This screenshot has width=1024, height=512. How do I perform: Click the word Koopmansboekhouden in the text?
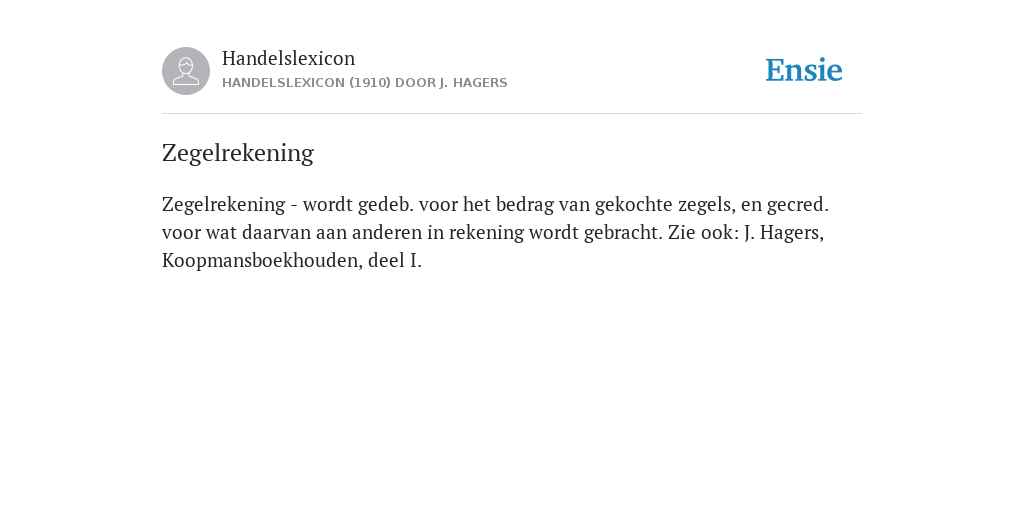(261, 261)
